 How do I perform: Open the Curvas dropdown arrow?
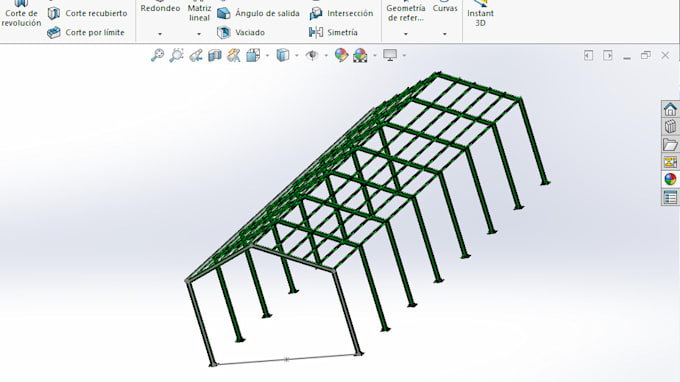[x=445, y=34]
